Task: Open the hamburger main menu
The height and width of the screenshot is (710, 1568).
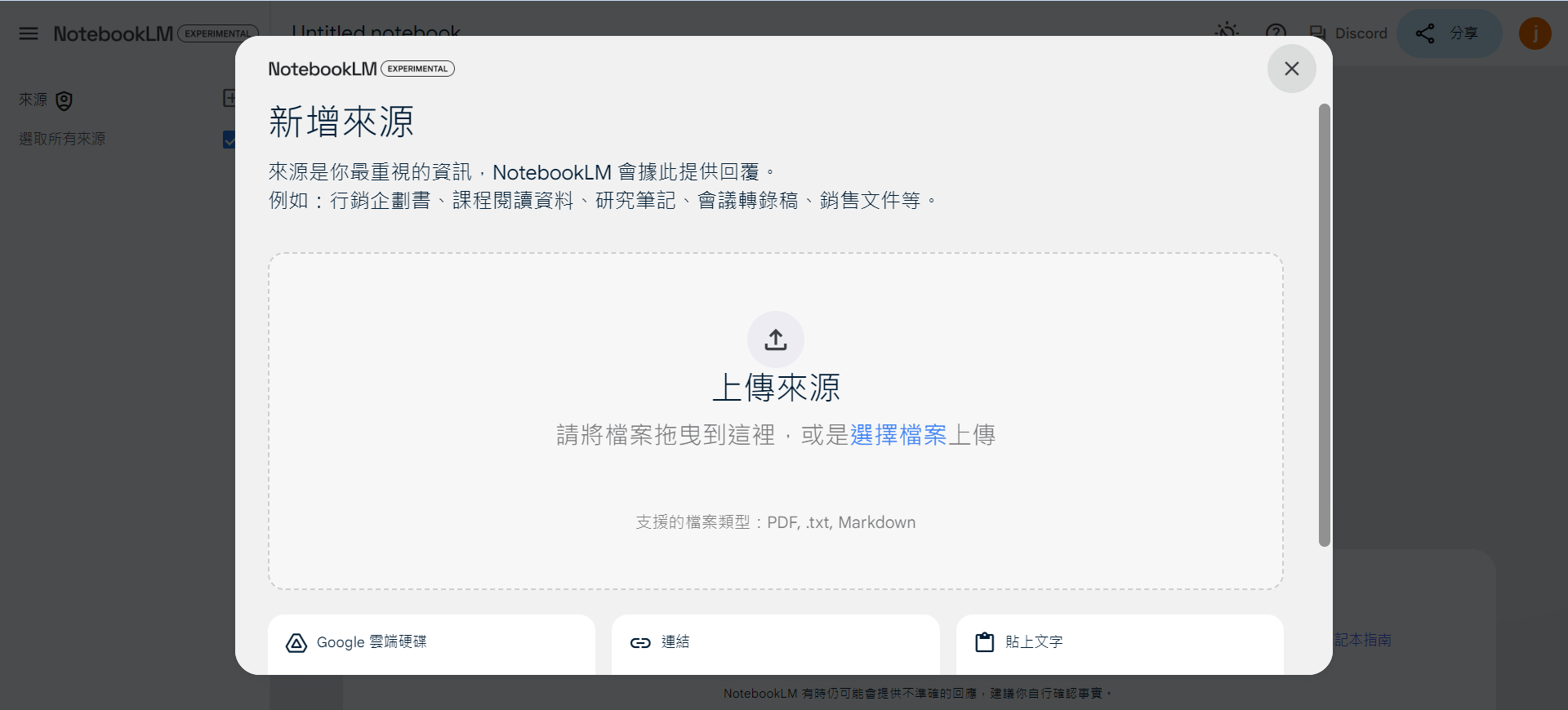Action: (29, 33)
